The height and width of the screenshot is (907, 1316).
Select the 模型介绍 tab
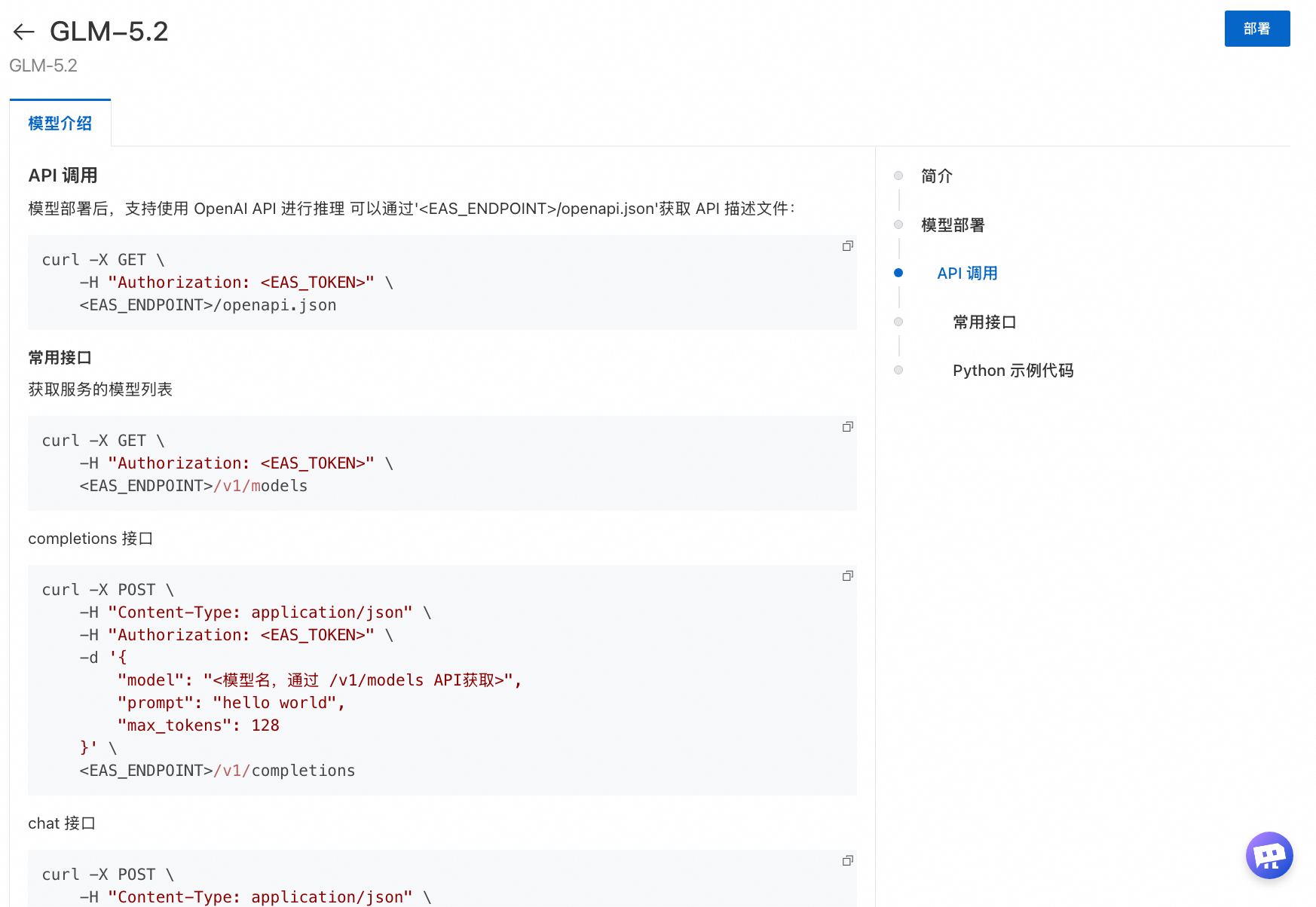[x=60, y=124]
